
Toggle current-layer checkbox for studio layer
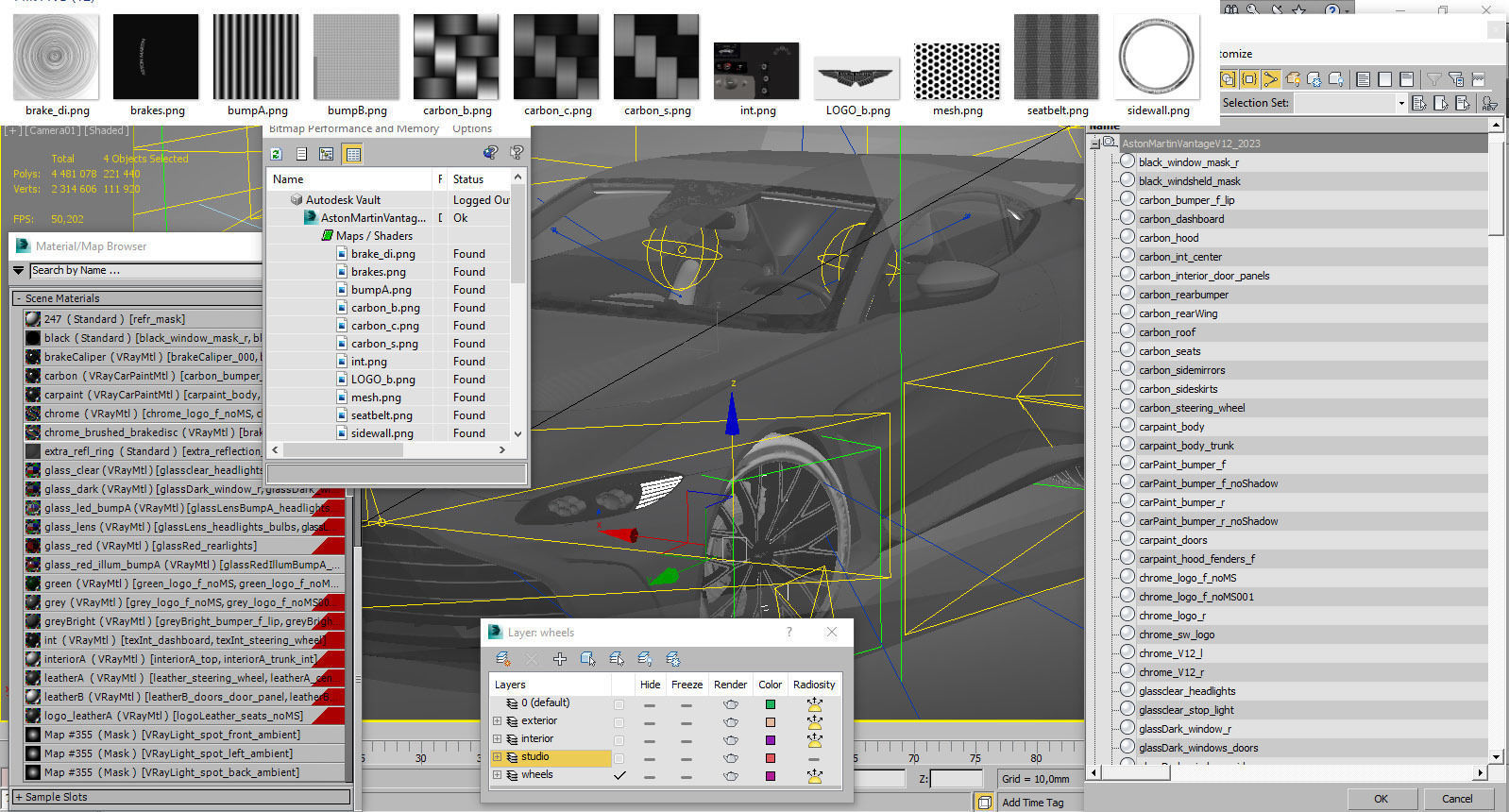pos(619,758)
